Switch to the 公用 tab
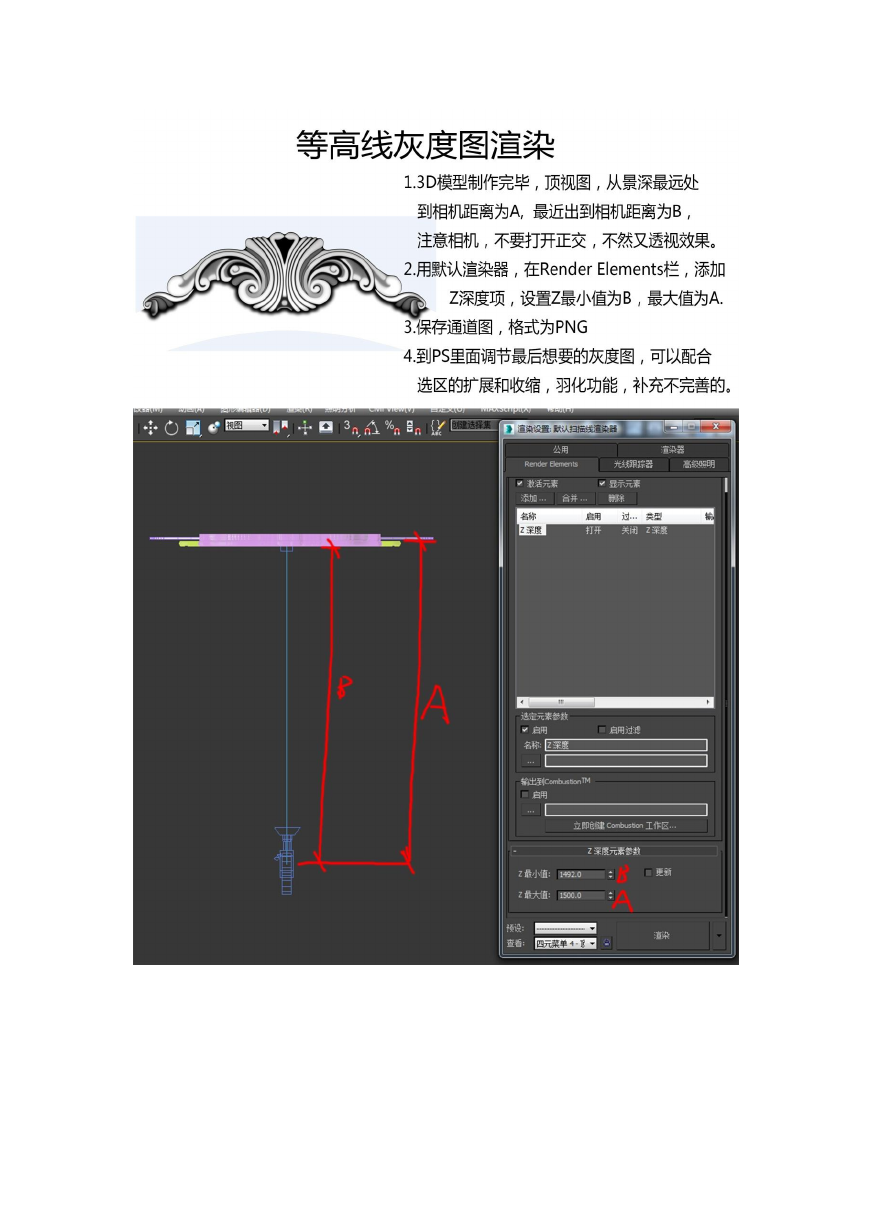Screen dimensions: 869x1228 560,450
